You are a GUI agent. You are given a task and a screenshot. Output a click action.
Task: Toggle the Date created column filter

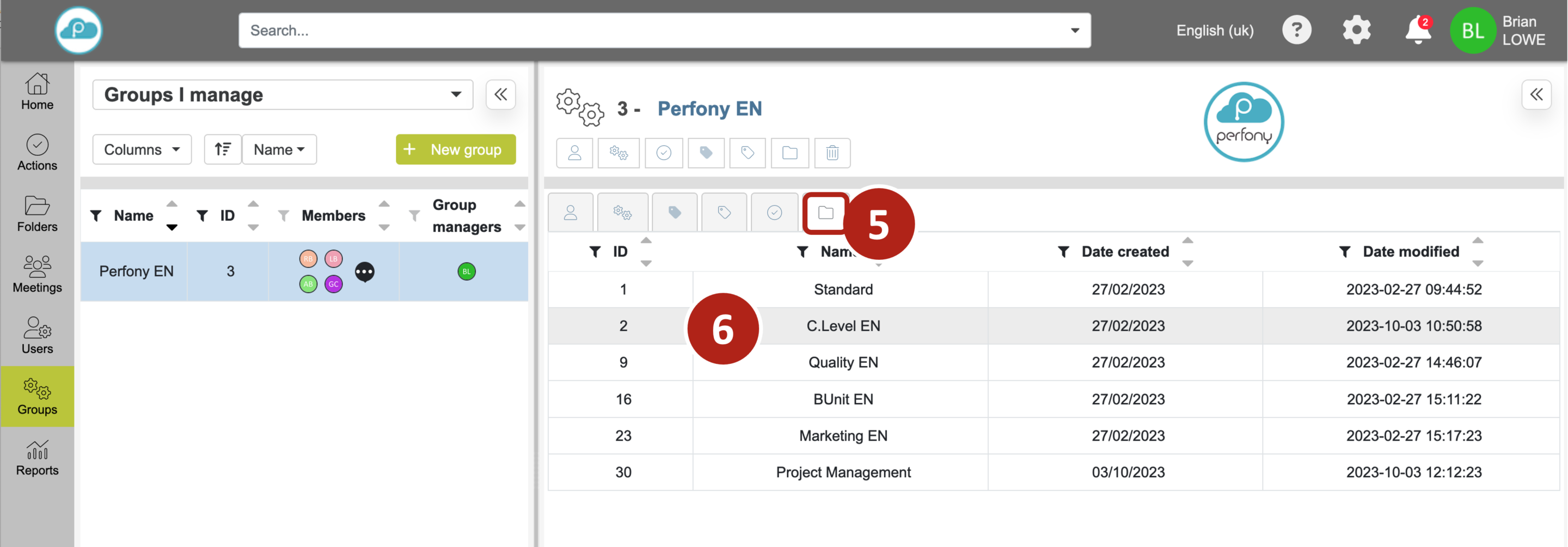1063,252
